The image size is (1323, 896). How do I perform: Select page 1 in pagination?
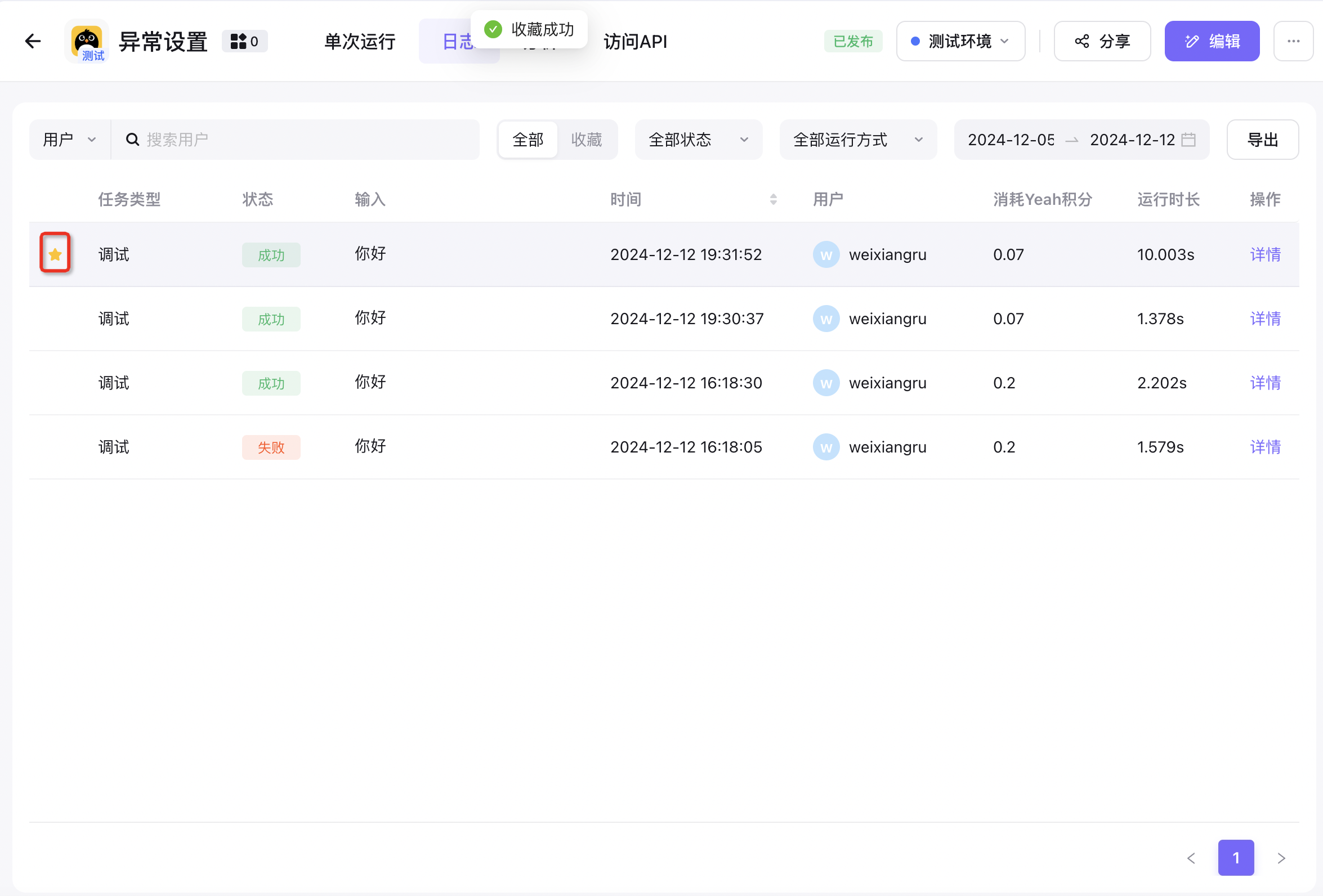1236,858
